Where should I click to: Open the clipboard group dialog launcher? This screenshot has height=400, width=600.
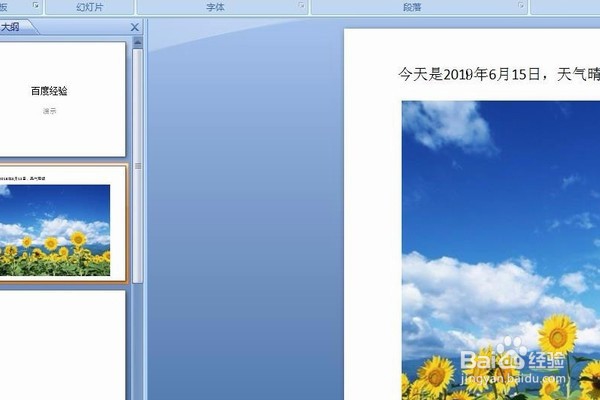[x=36, y=5]
